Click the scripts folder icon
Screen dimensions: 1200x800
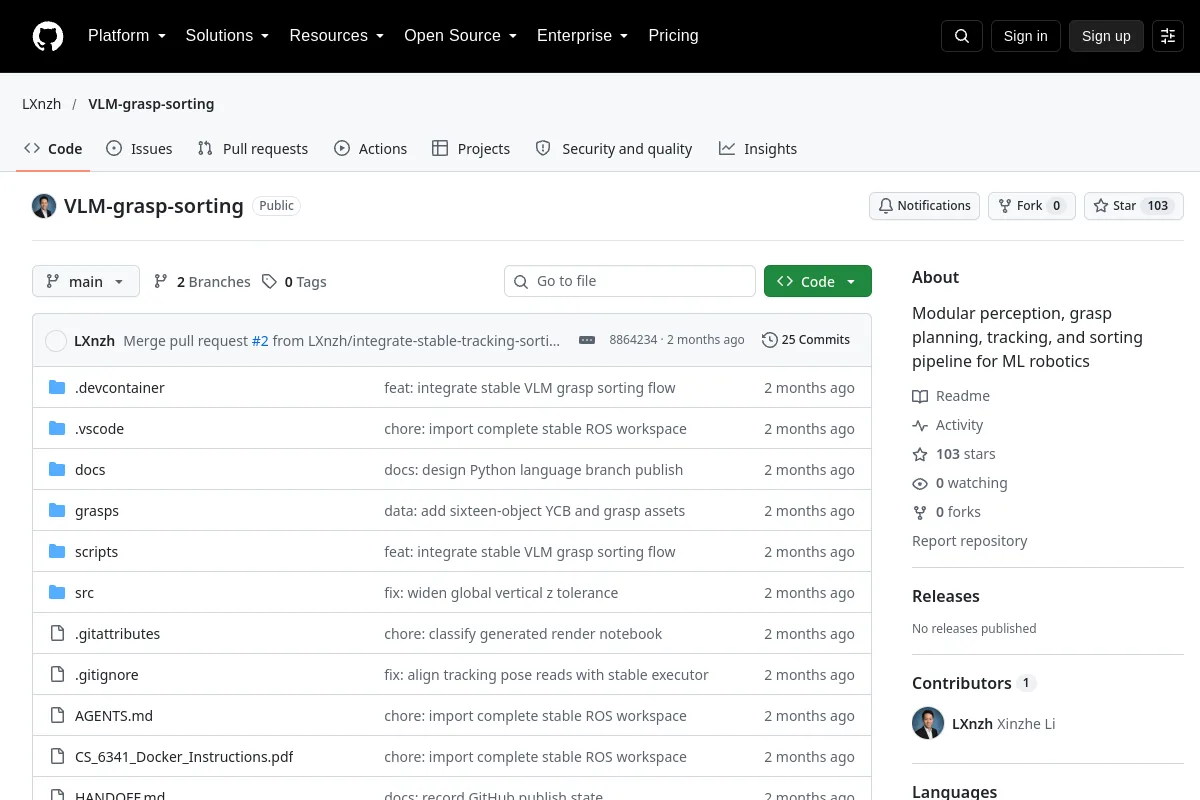57,552
